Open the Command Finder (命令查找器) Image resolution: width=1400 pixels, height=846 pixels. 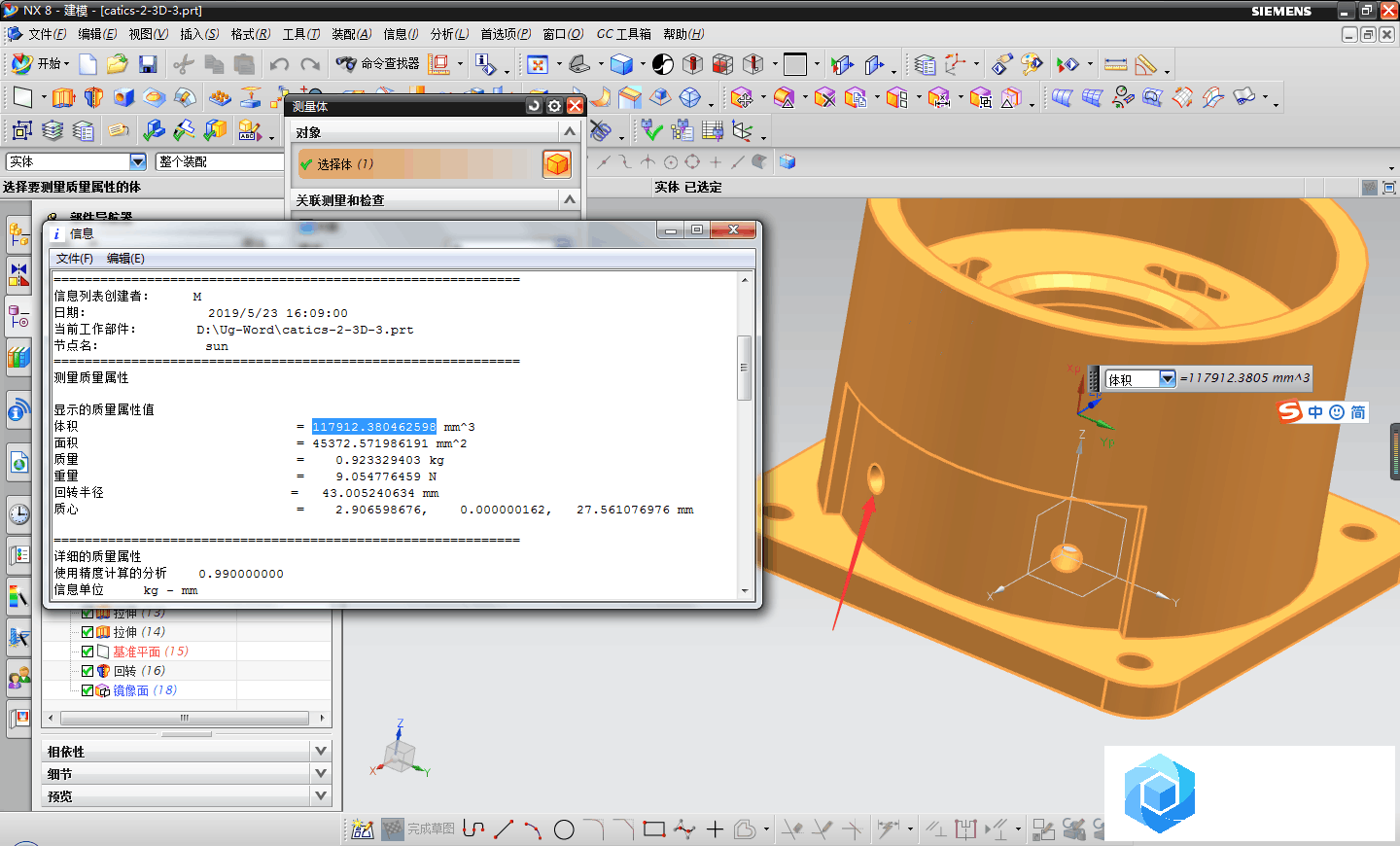pyautogui.click(x=377, y=64)
